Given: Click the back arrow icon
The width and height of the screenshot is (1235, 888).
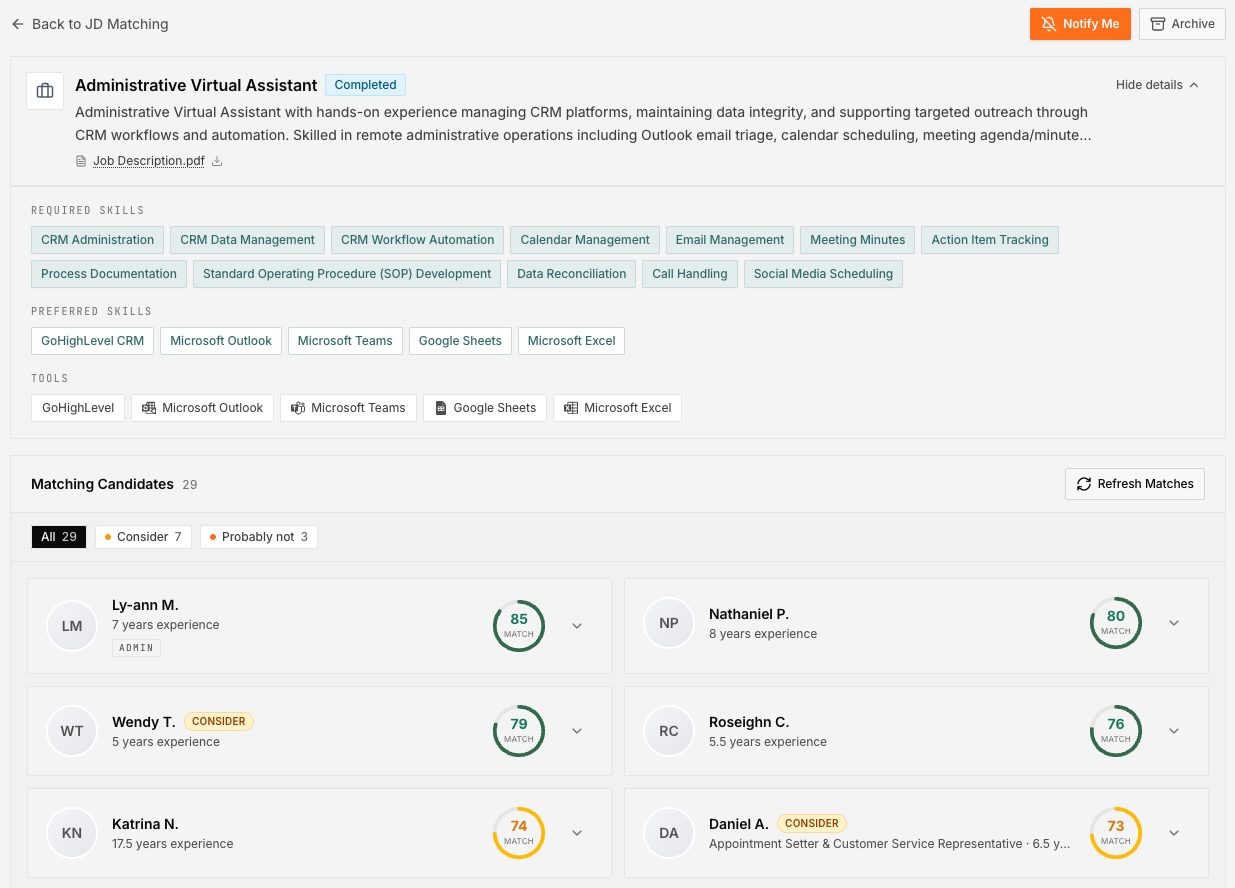Looking at the screenshot, I should tap(18, 24).
